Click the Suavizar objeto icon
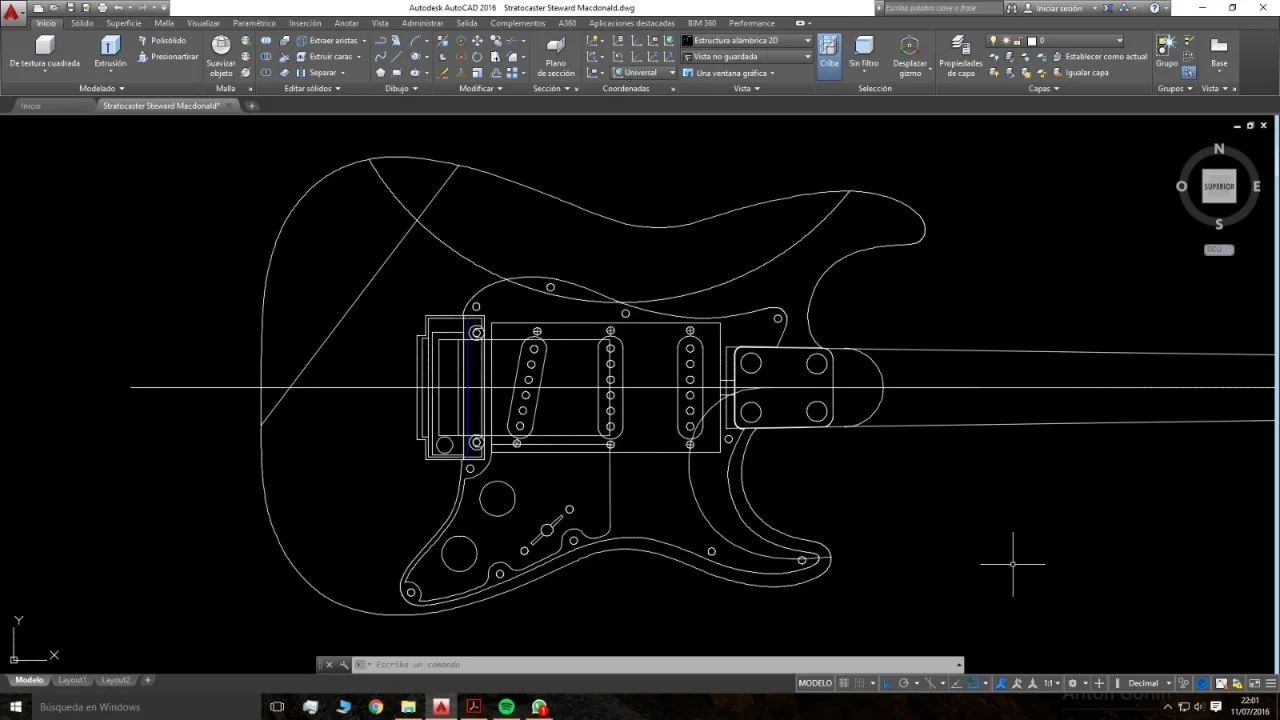The width and height of the screenshot is (1280, 720). [221, 56]
